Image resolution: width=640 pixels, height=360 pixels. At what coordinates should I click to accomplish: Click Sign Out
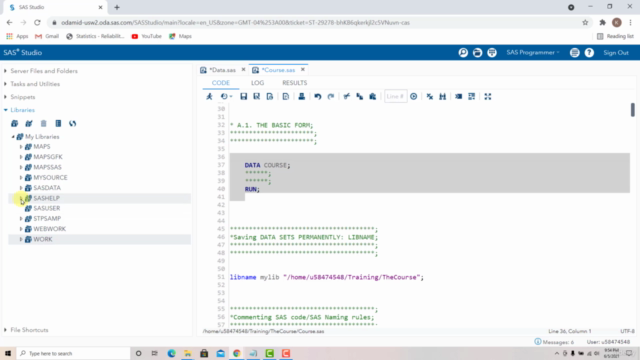(616, 53)
